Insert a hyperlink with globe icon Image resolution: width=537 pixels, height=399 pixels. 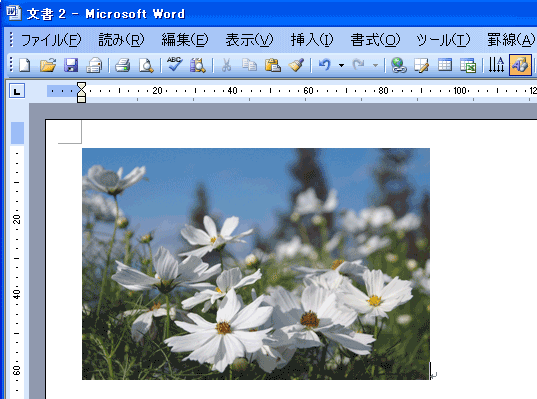399,65
